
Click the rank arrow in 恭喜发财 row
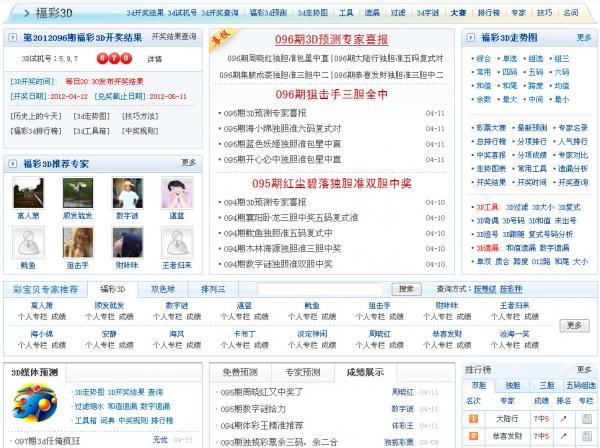tap(563, 436)
